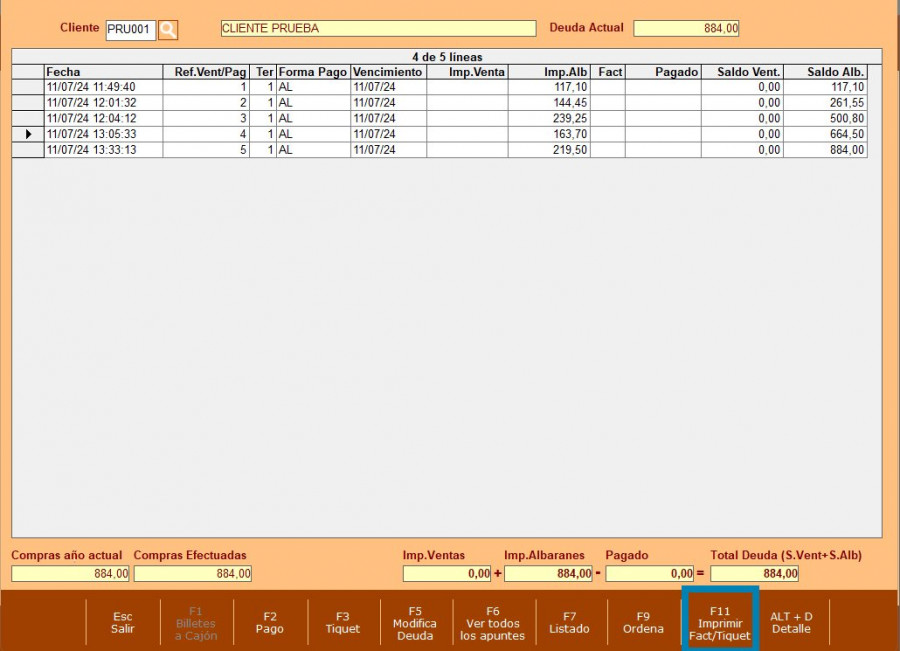Click row selector arrow for row 4
900x651 pixels.
coord(28,134)
